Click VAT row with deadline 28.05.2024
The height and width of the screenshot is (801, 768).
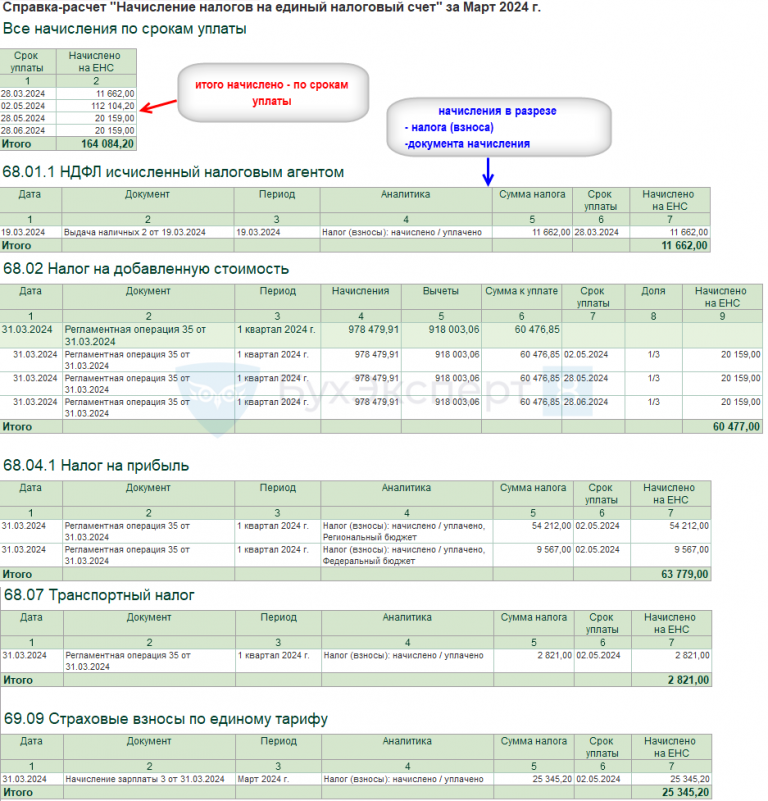click(x=381, y=383)
